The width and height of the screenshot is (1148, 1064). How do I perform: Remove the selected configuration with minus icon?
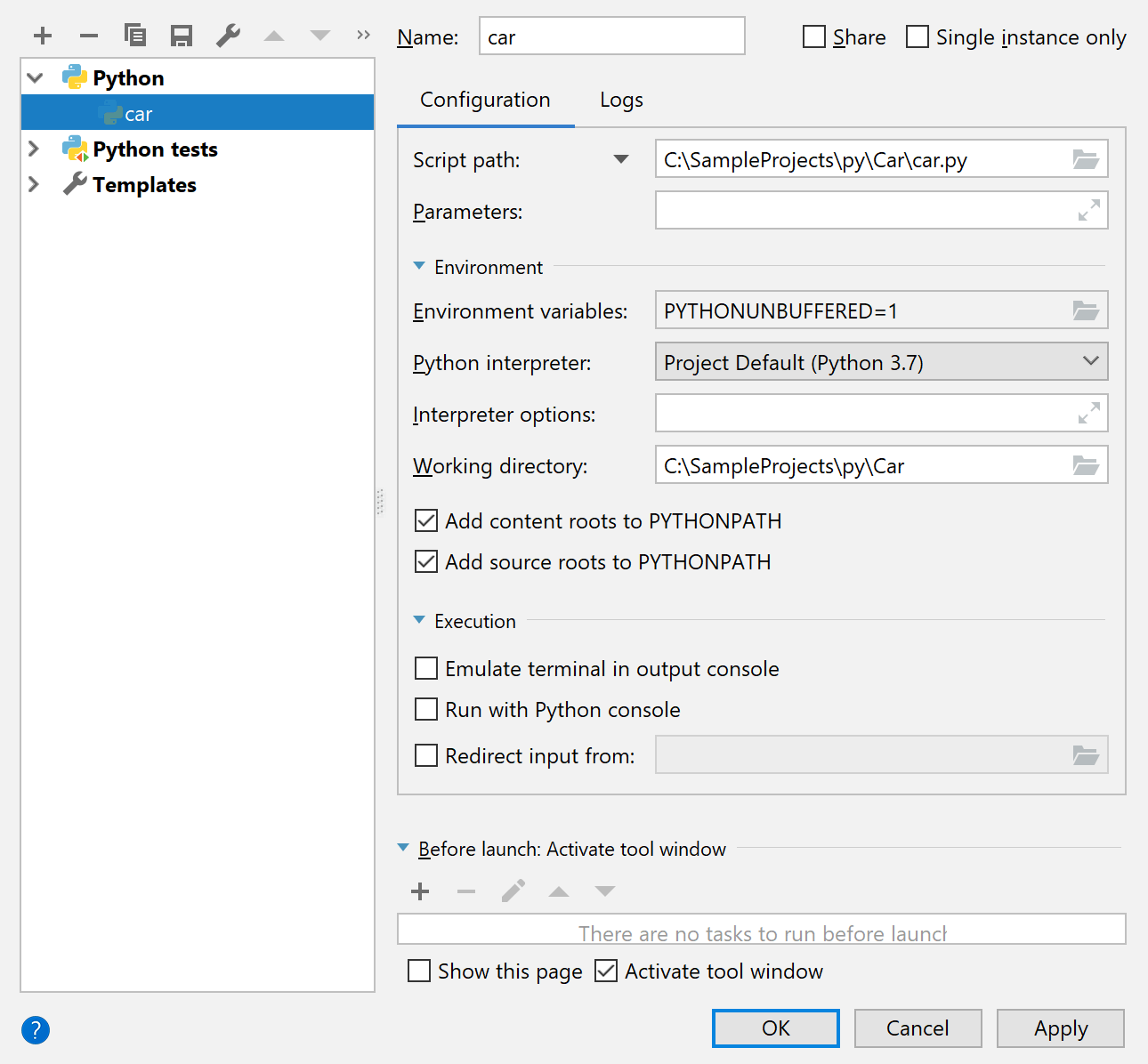[89, 36]
